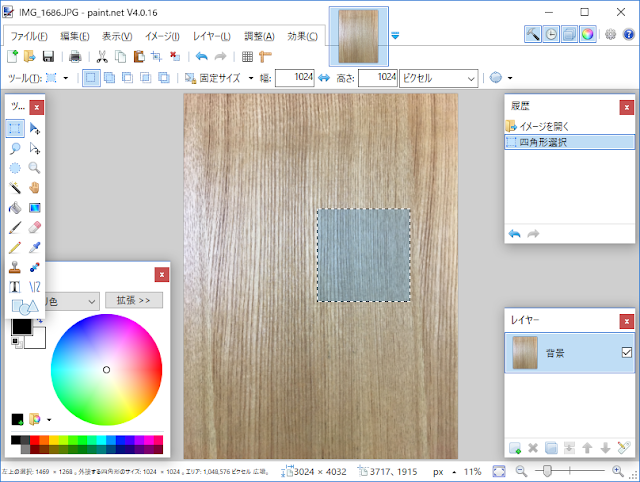Click the Crop to Selection icon
The width and height of the screenshot is (640, 482).
(156, 56)
